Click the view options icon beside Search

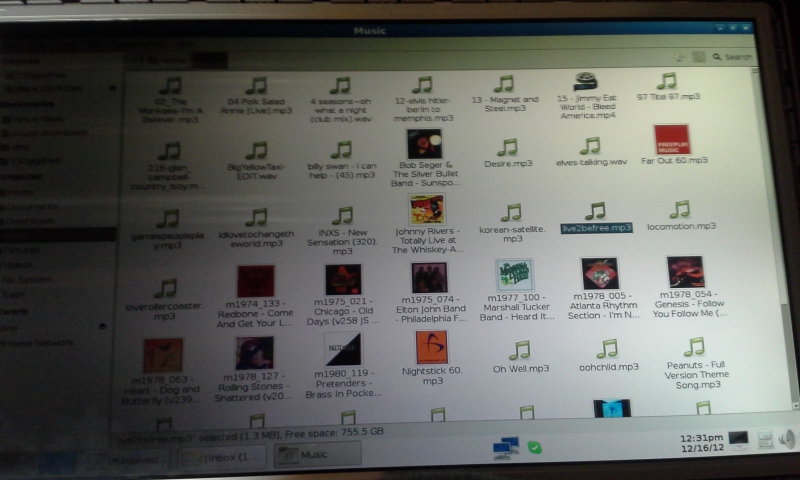(698, 57)
